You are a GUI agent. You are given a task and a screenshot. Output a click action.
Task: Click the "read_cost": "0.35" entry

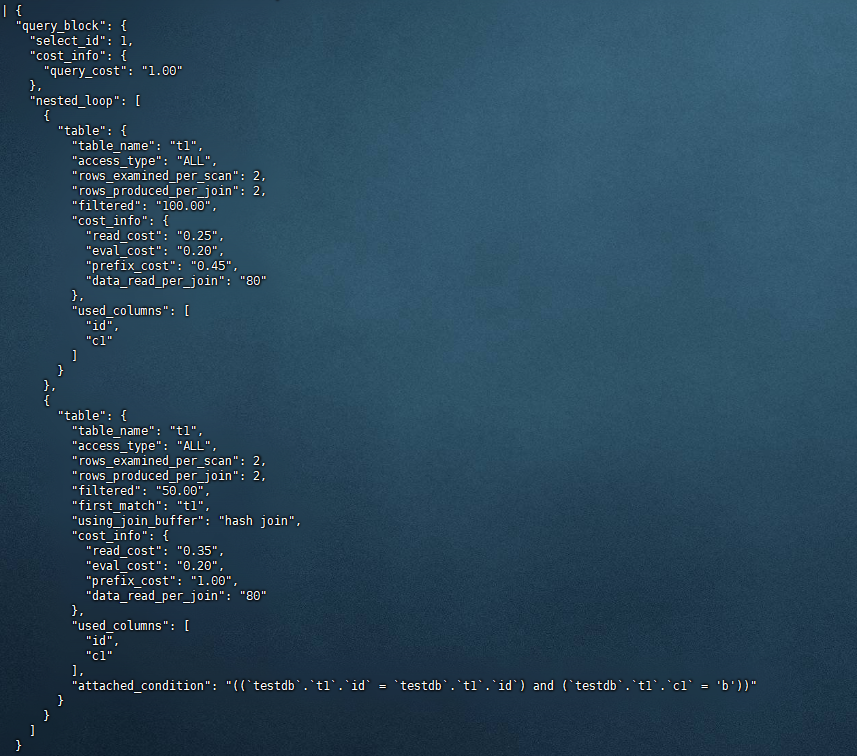click(x=155, y=550)
